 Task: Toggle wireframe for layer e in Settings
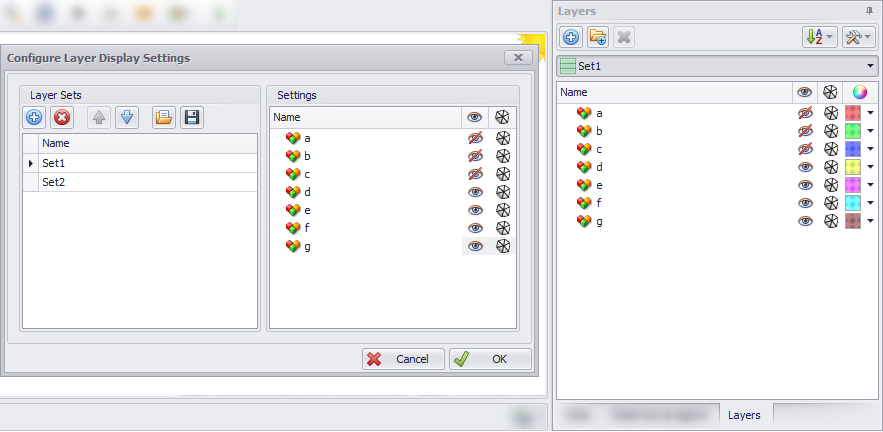click(x=503, y=210)
